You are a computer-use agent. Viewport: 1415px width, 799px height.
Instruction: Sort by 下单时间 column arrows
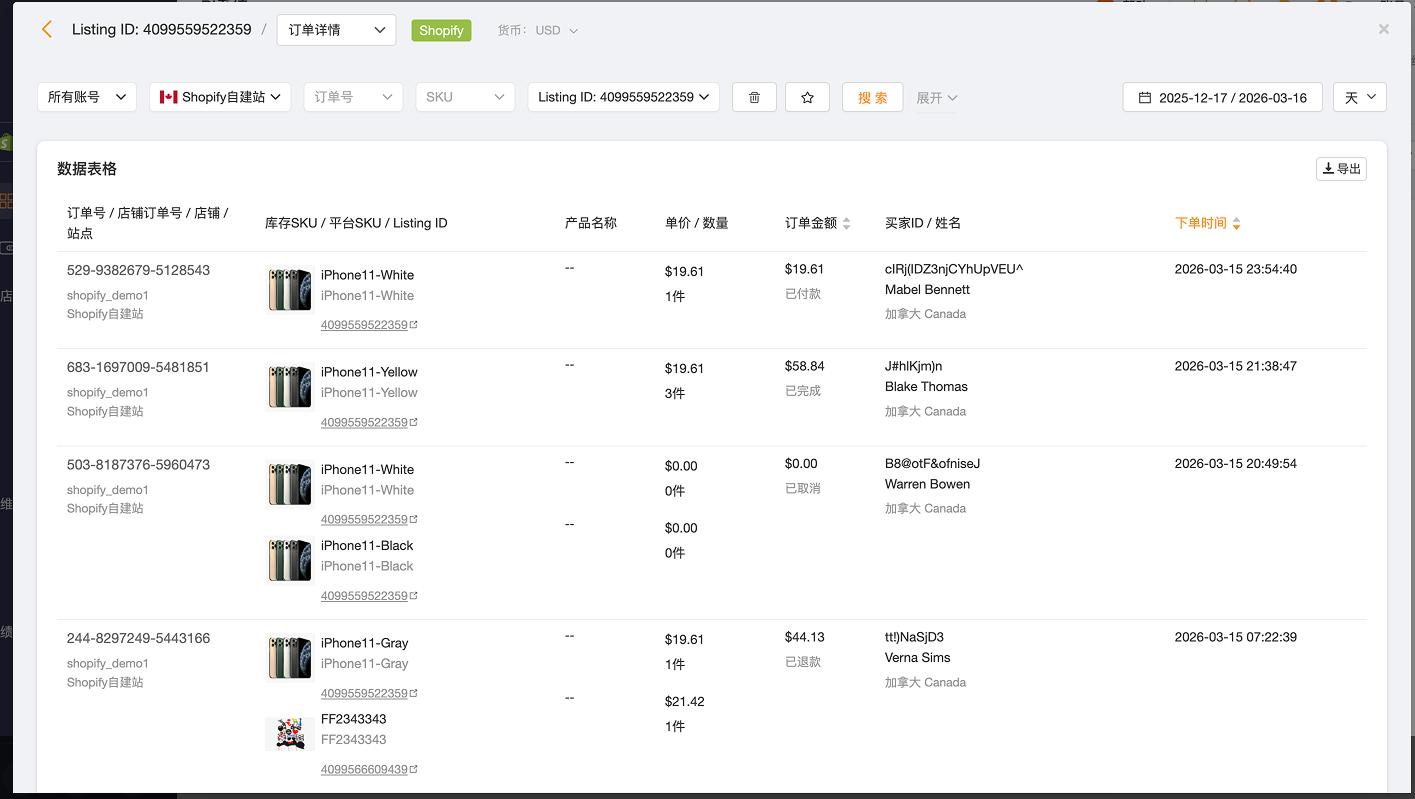pyautogui.click(x=1236, y=224)
